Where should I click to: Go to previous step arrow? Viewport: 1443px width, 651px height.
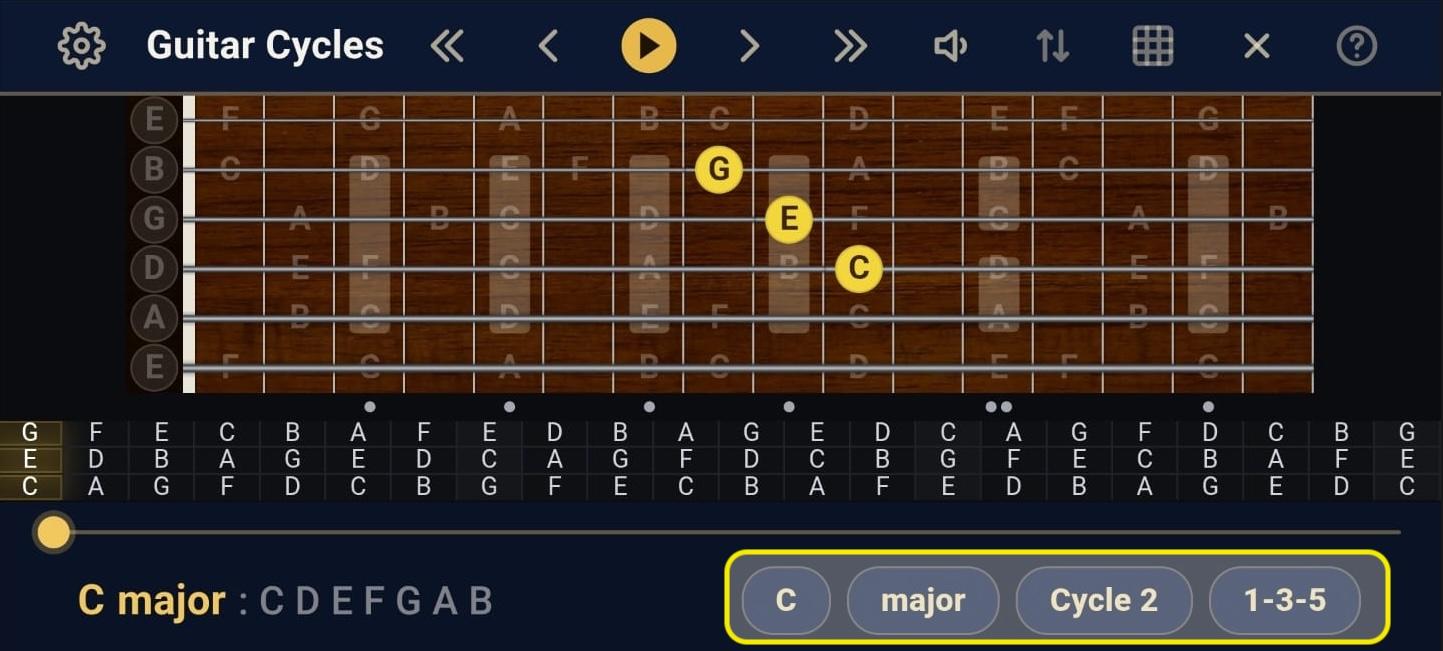coord(548,46)
